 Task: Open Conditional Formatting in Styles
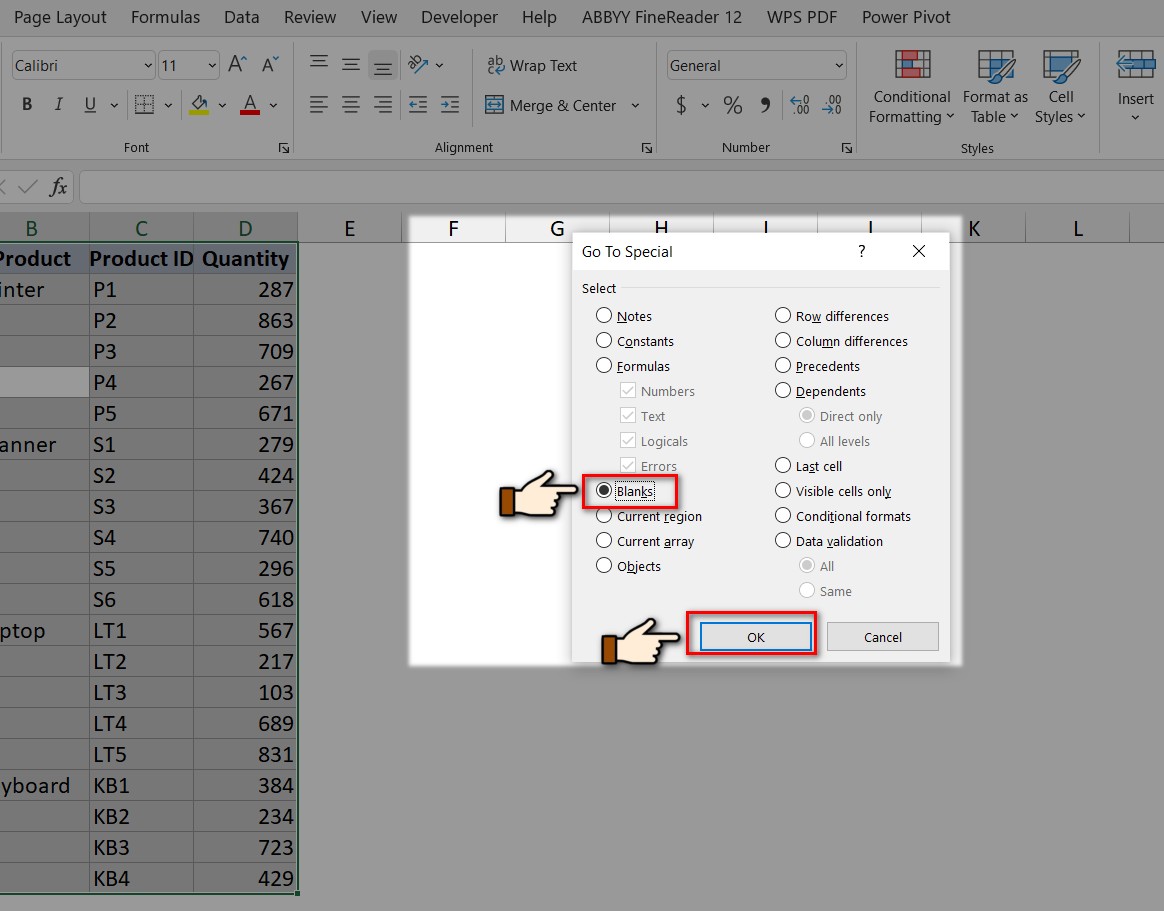point(911,87)
